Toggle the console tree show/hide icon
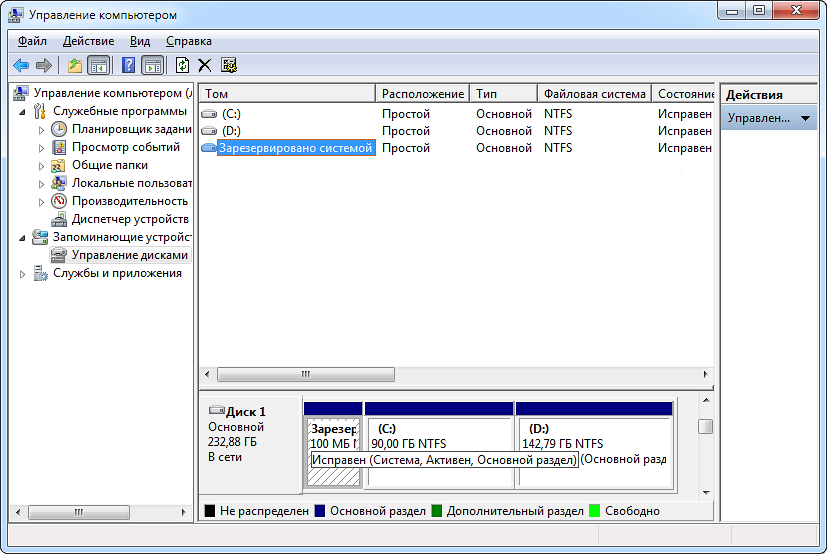Viewport: 827px width, 554px height. 99,65
